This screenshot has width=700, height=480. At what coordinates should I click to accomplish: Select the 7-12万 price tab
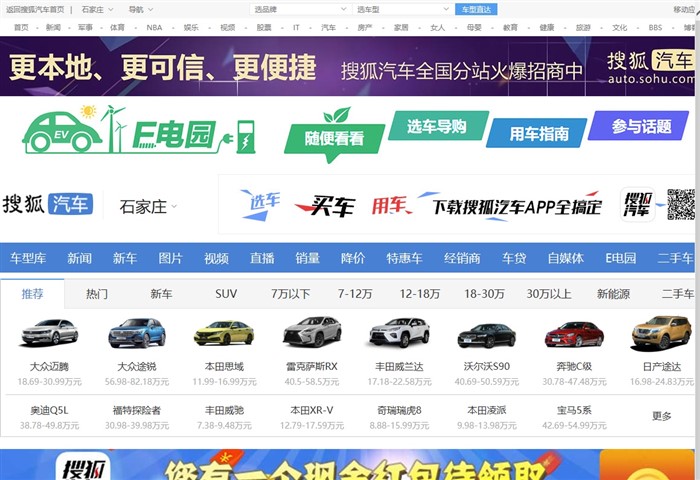click(355, 294)
